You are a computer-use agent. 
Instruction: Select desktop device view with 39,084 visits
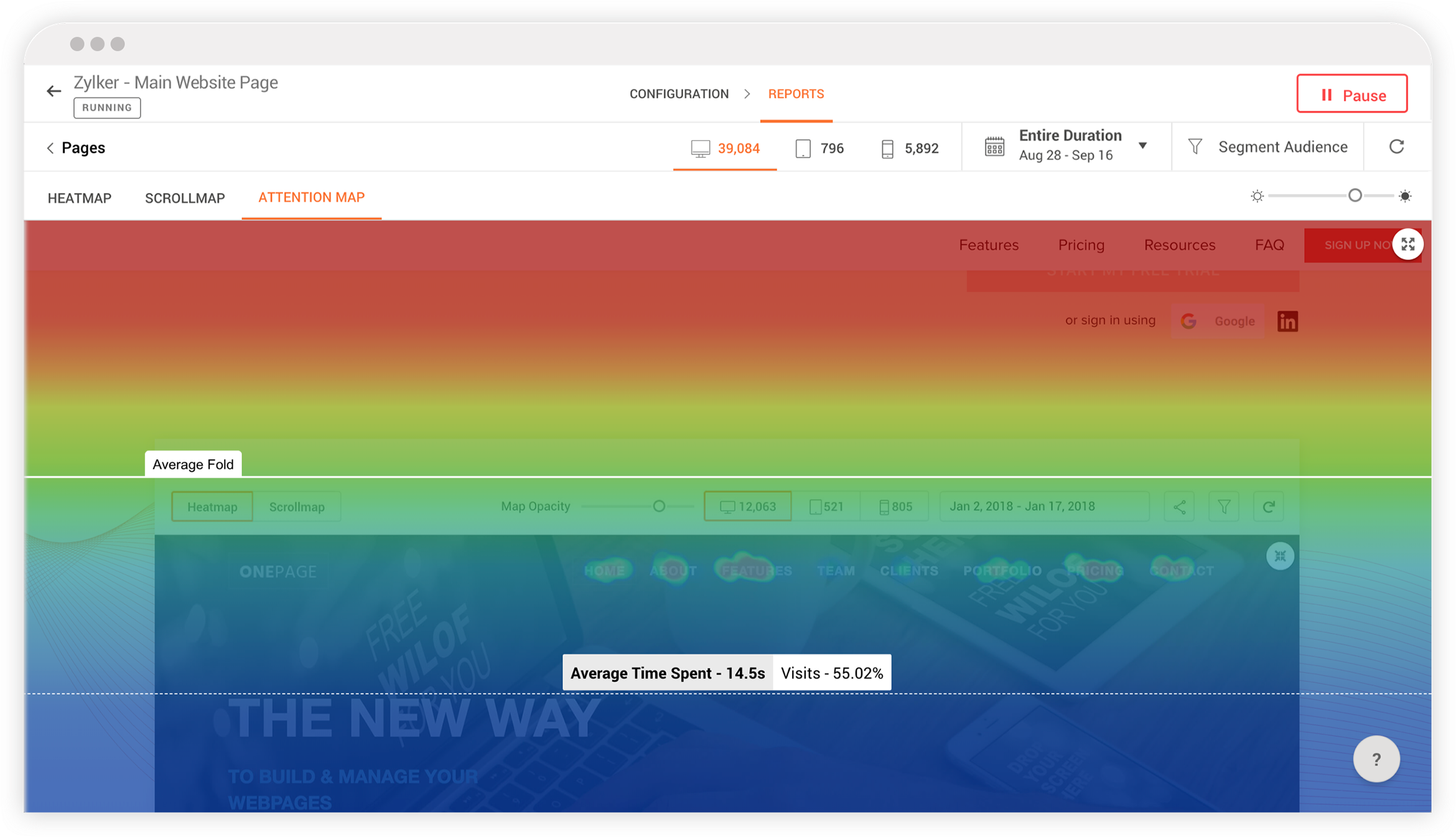click(x=725, y=148)
